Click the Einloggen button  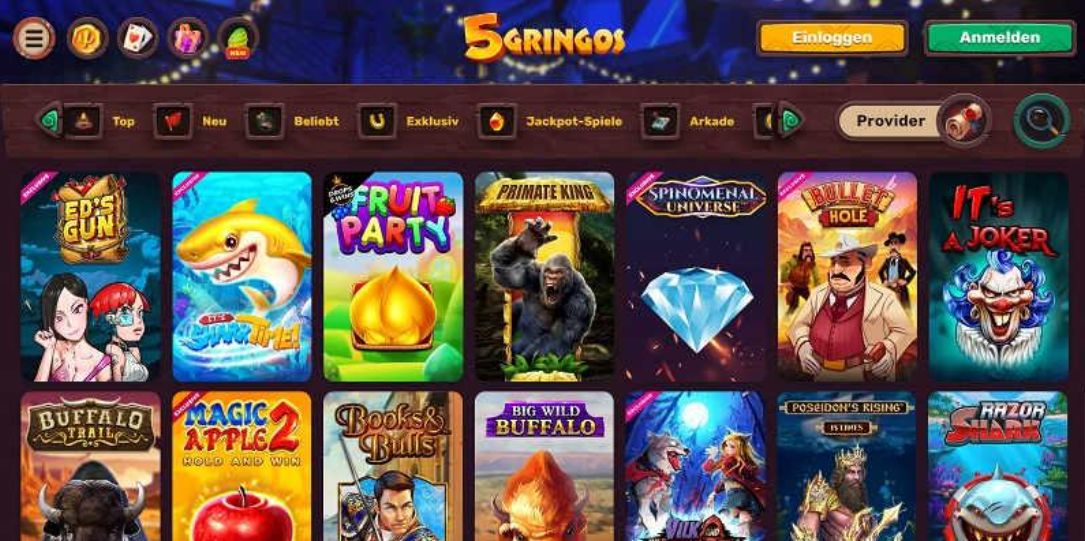[x=832, y=38]
